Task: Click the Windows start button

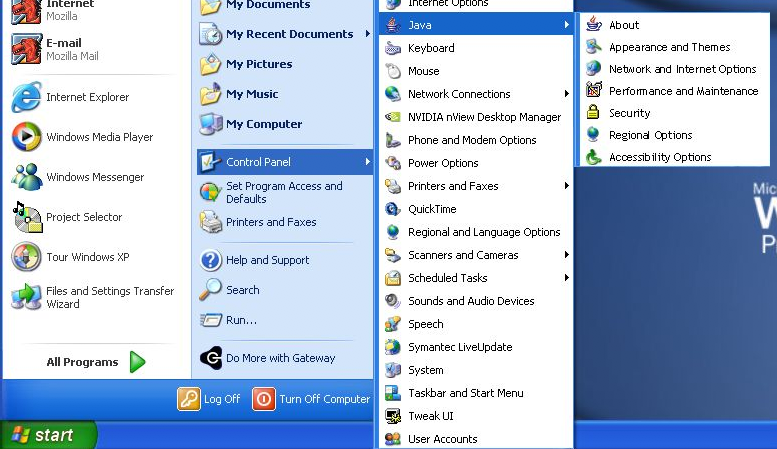Action: pyautogui.click(x=48, y=435)
